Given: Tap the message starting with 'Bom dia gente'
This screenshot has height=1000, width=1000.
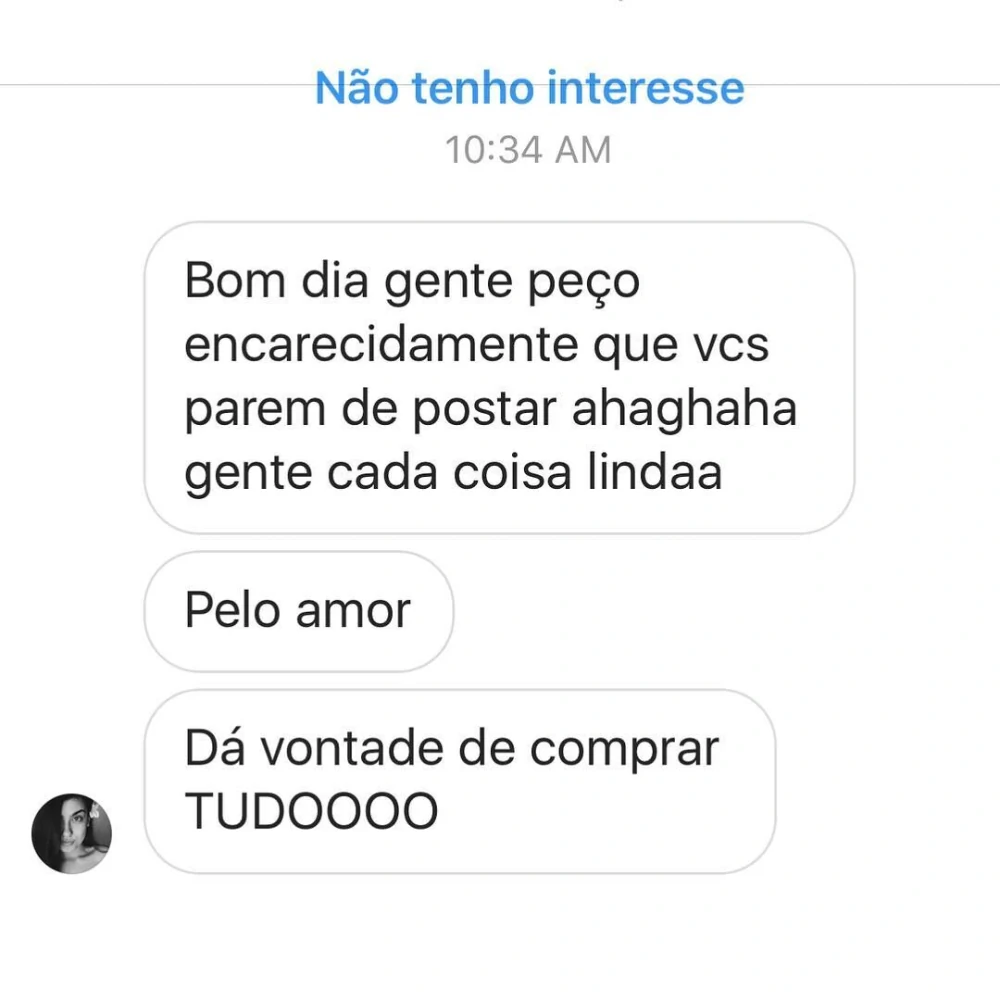Looking at the screenshot, I should tap(499, 378).
